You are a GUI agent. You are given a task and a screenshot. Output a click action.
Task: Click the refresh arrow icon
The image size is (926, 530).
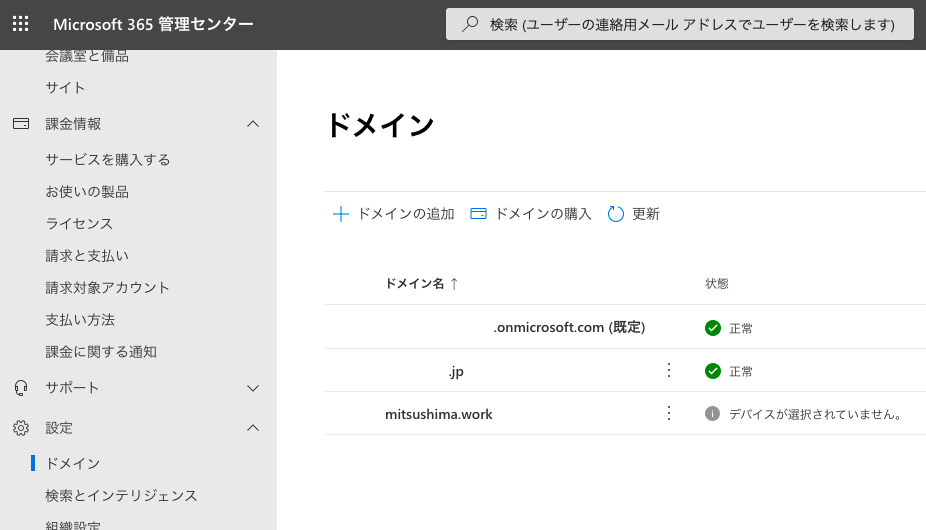click(616, 214)
